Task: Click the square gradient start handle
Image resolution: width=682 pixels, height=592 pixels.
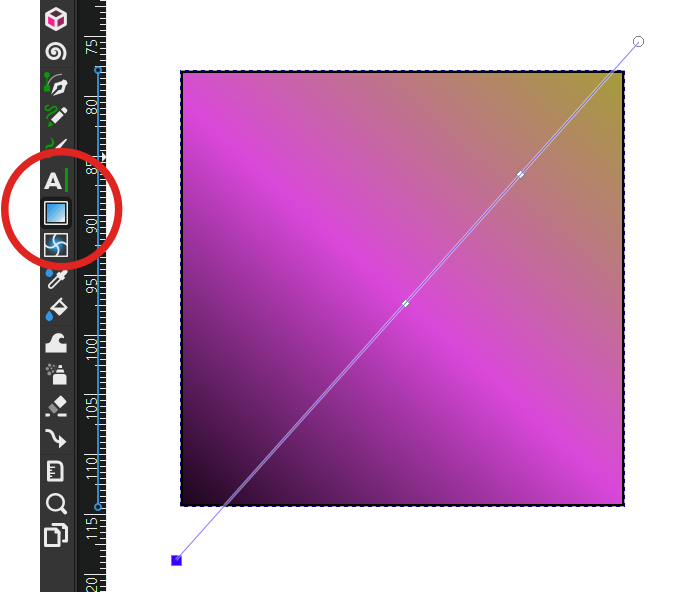Action: (176, 561)
